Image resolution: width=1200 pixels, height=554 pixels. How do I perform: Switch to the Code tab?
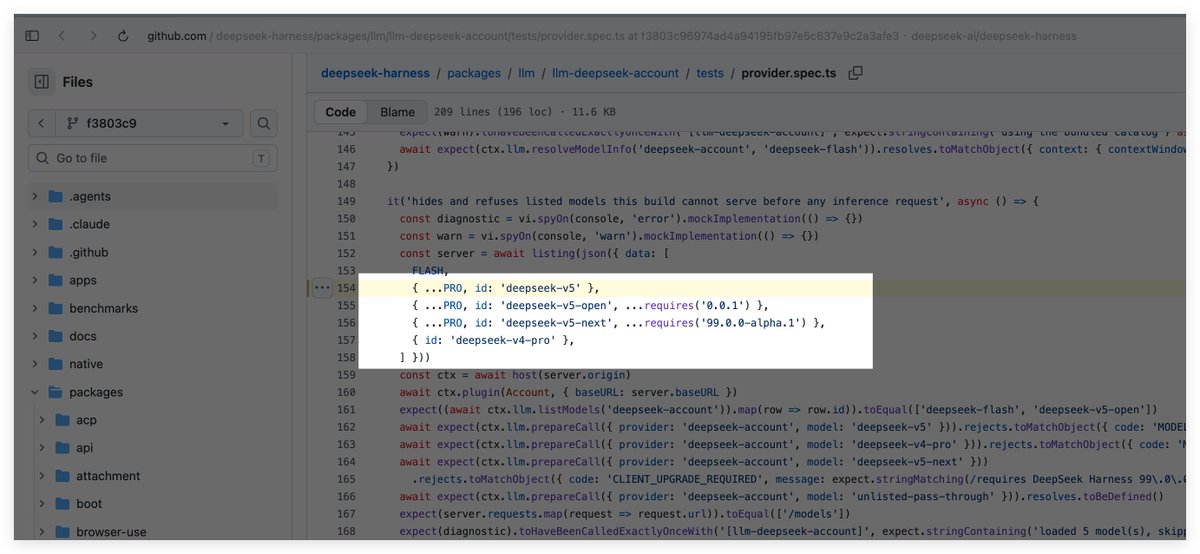pyautogui.click(x=341, y=112)
